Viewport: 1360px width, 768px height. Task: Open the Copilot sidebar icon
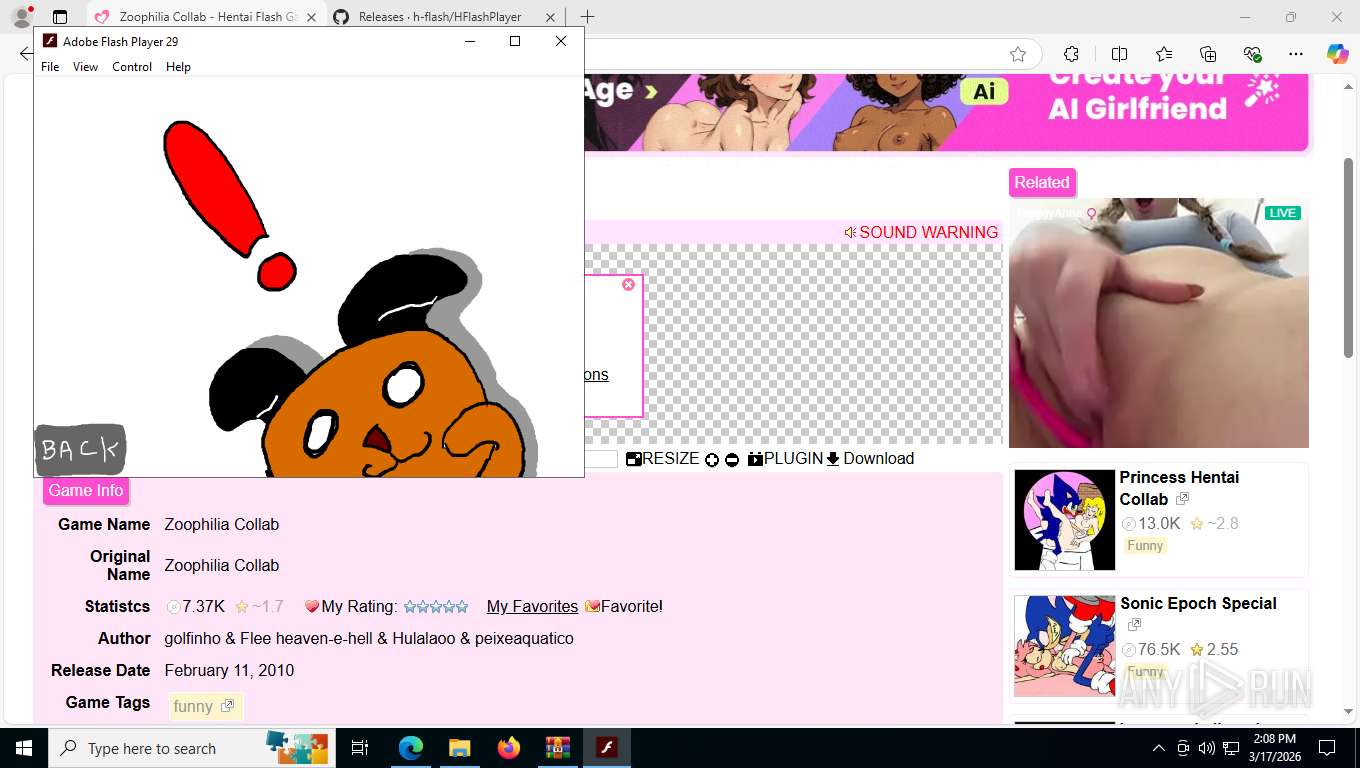pyautogui.click(x=1338, y=54)
